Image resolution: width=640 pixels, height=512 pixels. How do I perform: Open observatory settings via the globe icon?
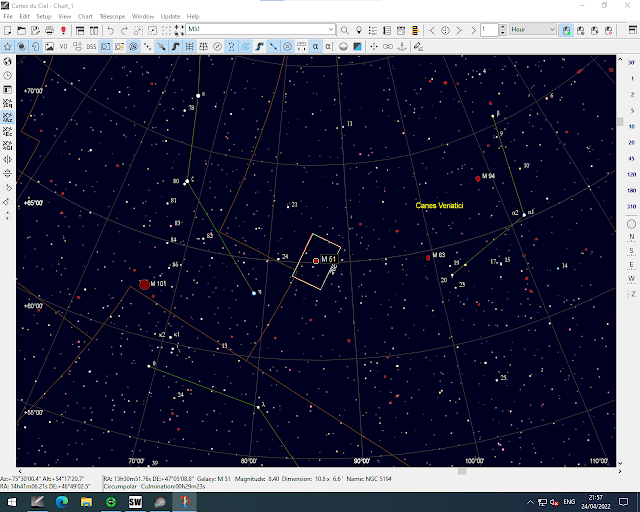pyautogui.click(x=7, y=62)
